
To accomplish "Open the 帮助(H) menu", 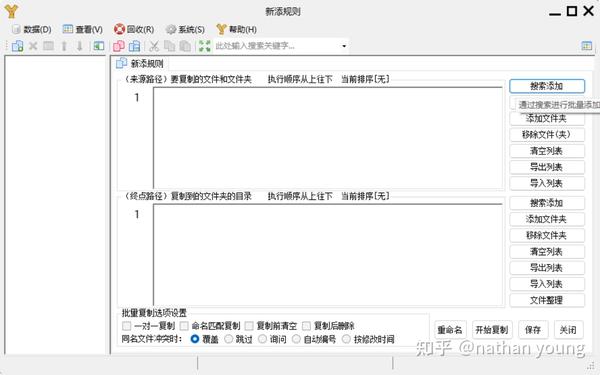I will click(236, 29).
